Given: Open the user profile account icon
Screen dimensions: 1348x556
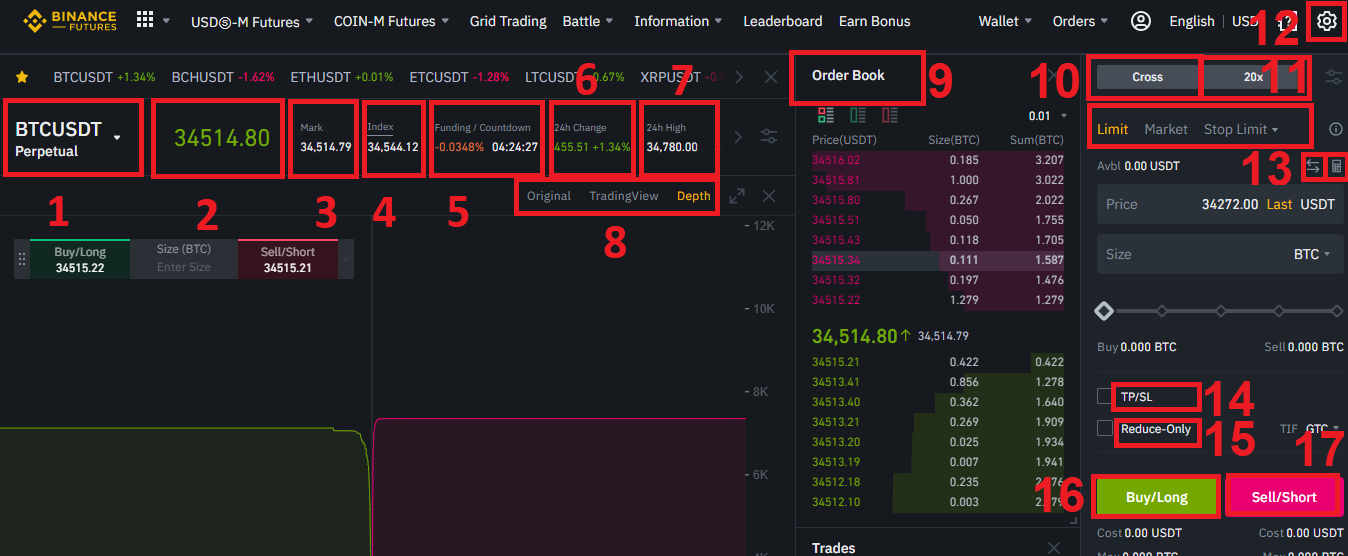Looking at the screenshot, I should (x=1140, y=21).
